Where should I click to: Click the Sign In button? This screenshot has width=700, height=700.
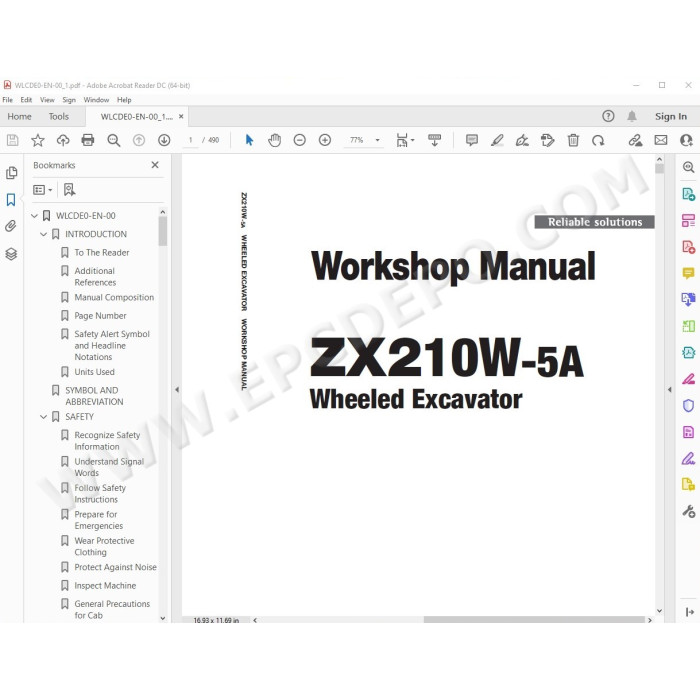pyautogui.click(x=671, y=117)
